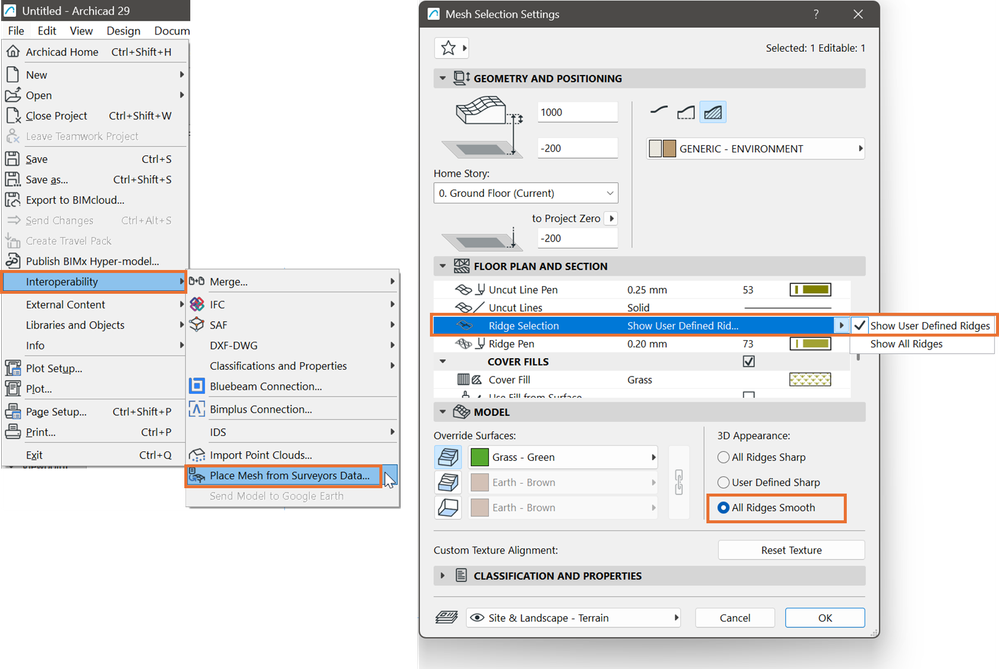Image resolution: width=999 pixels, height=669 pixels.
Task: Collapse the Floor Plan and Section panel
Action: [442, 266]
